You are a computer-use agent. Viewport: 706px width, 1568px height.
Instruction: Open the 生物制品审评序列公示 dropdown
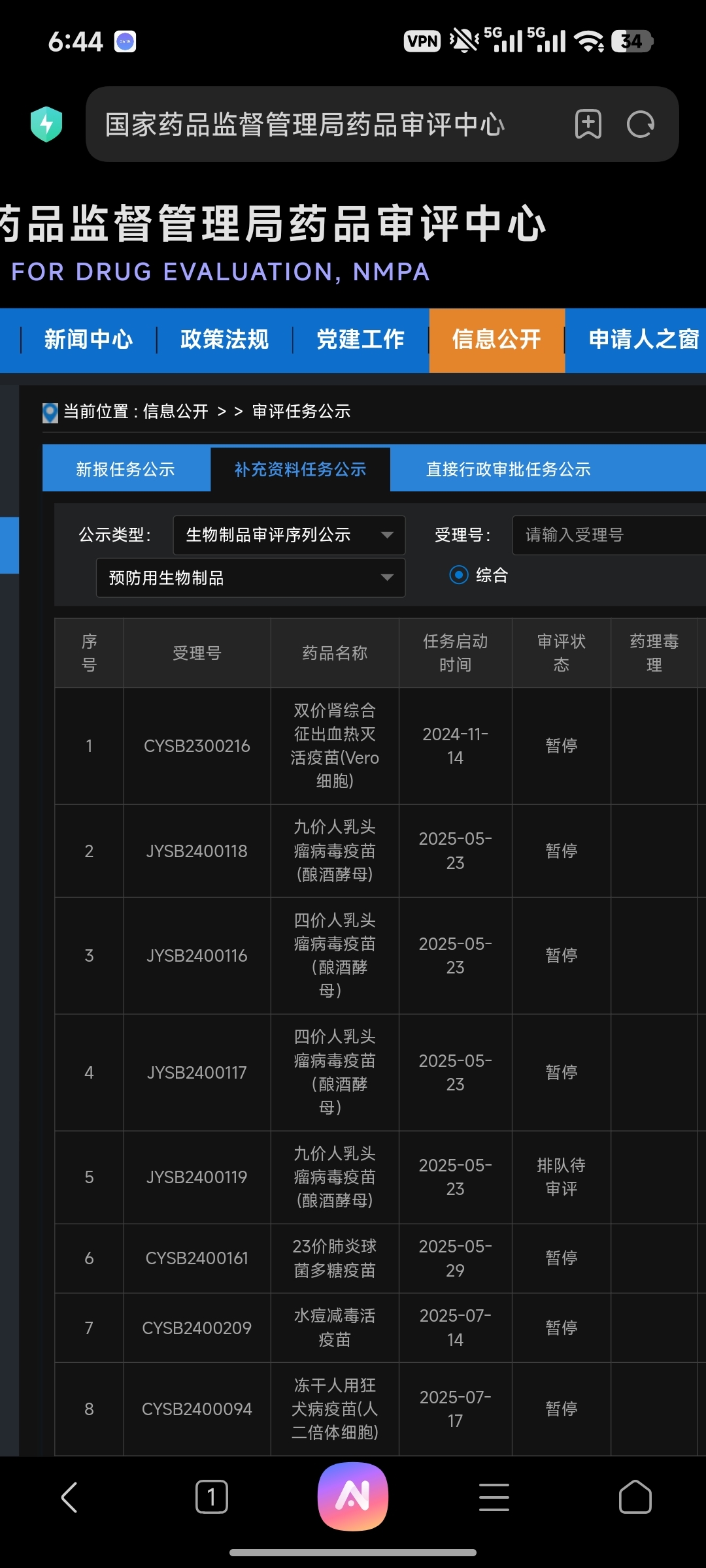pos(289,535)
